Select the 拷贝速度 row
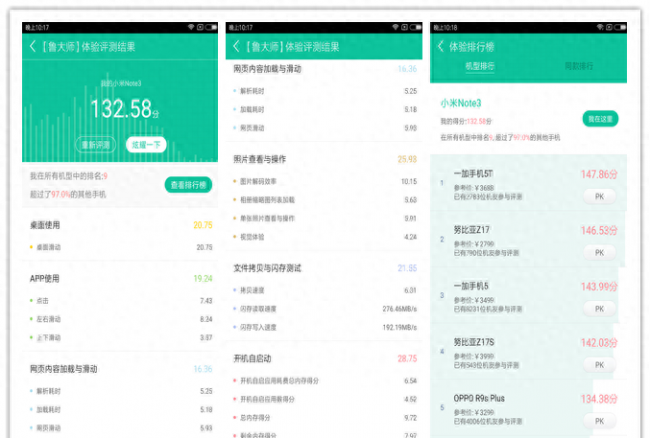 (x=325, y=290)
